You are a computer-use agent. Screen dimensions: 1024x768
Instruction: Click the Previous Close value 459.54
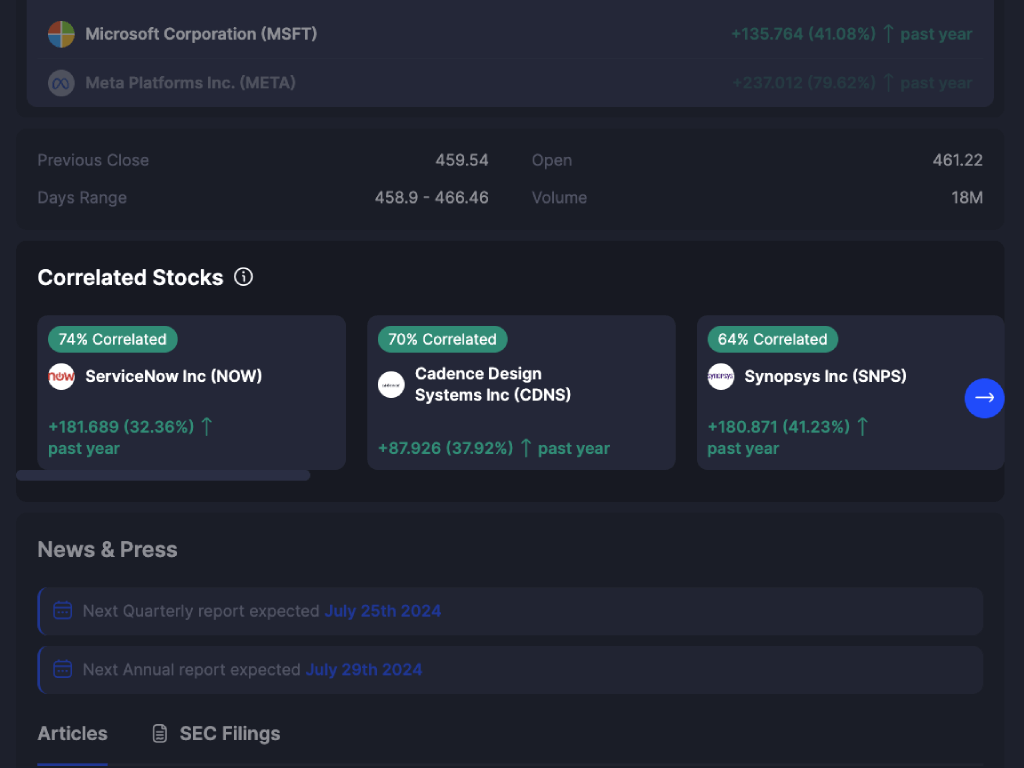coord(462,160)
